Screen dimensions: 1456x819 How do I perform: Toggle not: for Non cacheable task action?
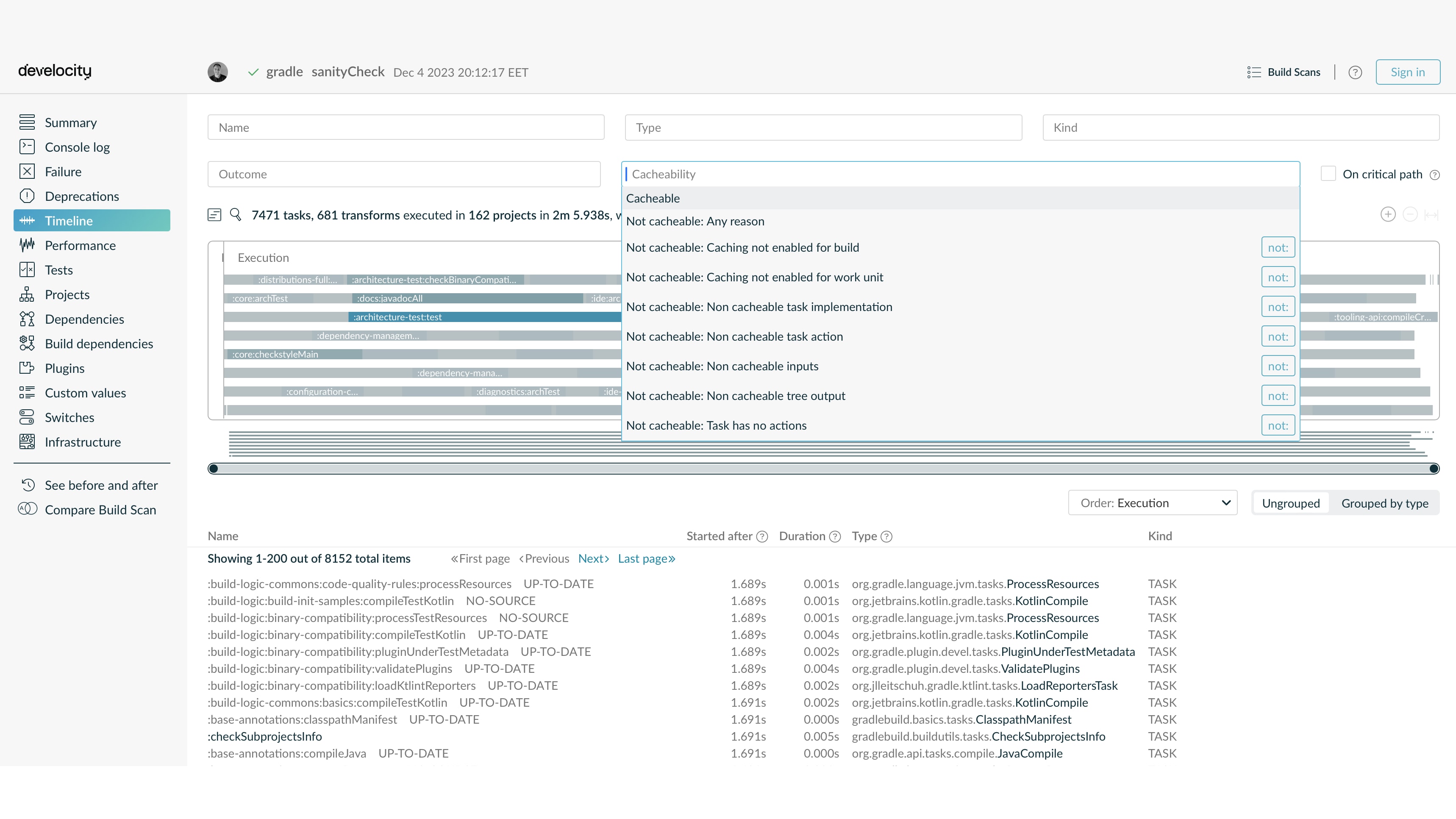[1278, 336]
